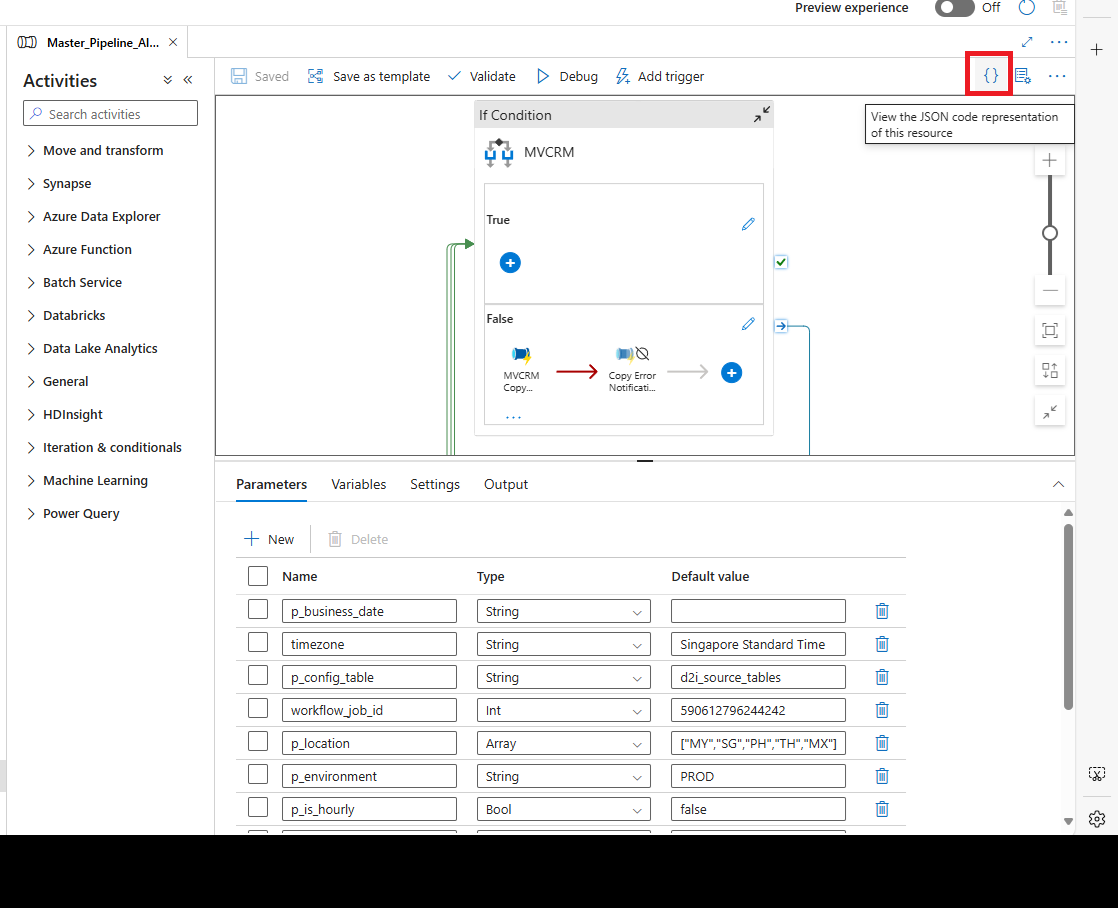This screenshot has height=908, width=1118.
Task: Click New to add a parameter
Action: coord(269,539)
